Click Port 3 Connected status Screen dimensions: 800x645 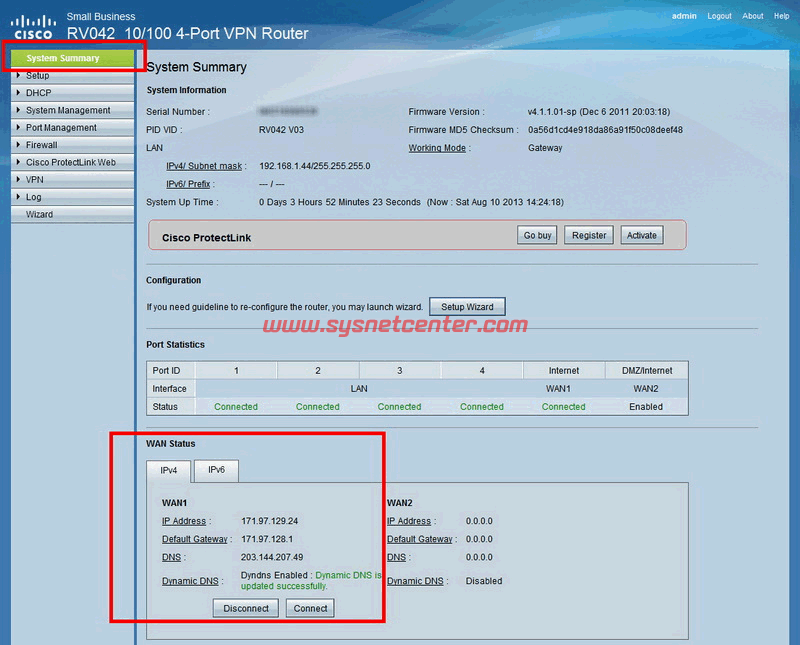coord(399,407)
